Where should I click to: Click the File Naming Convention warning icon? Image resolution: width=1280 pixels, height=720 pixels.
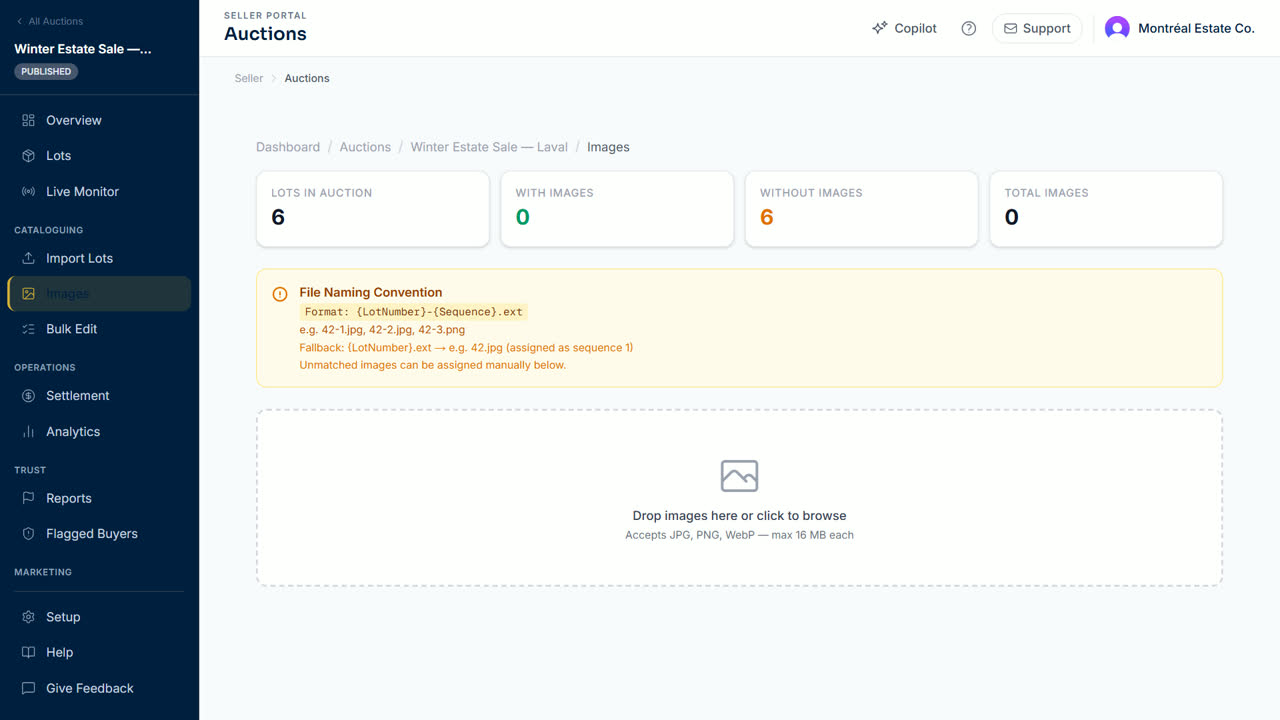pos(280,294)
